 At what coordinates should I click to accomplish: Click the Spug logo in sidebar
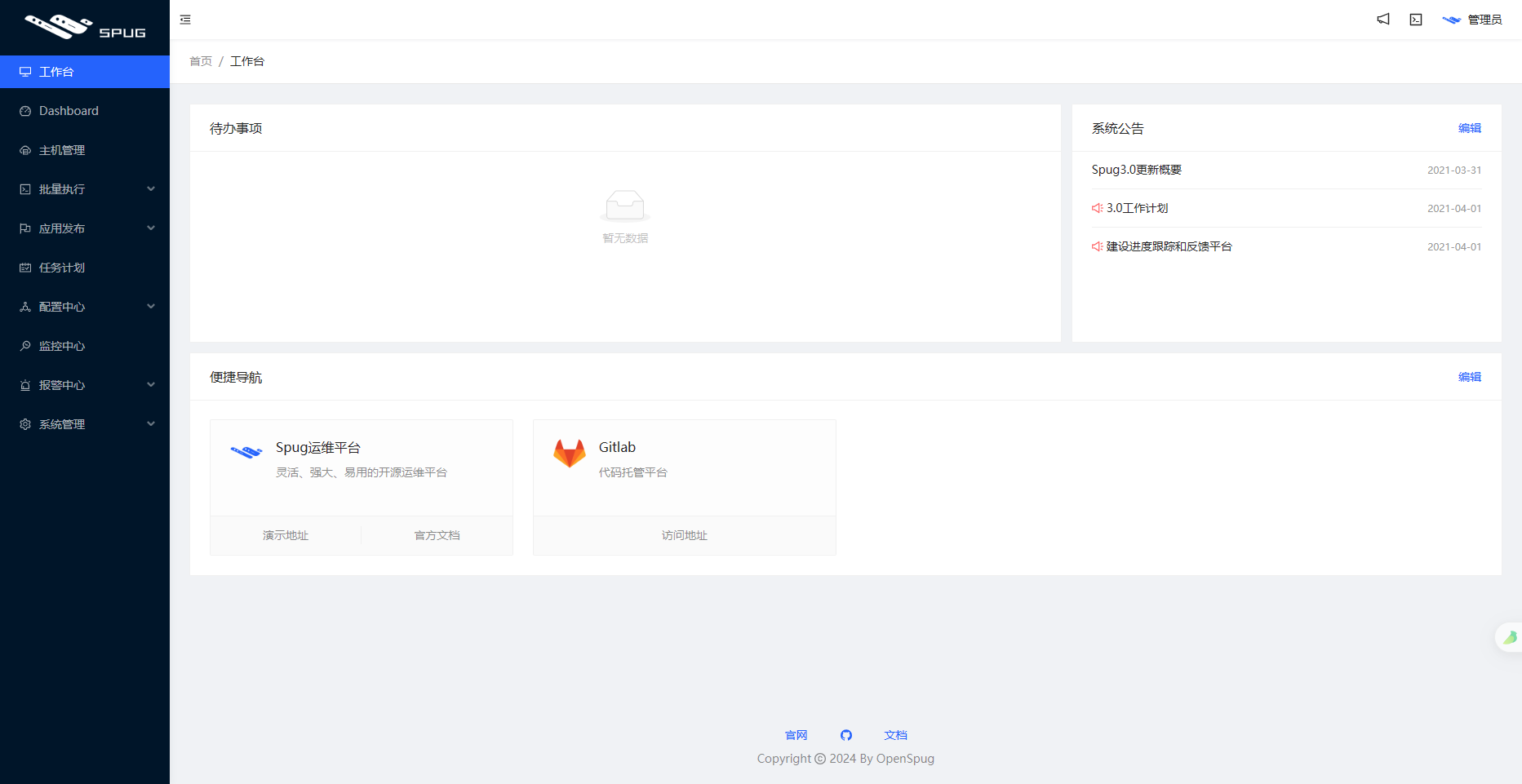pyautogui.click(x=85, y=27)
